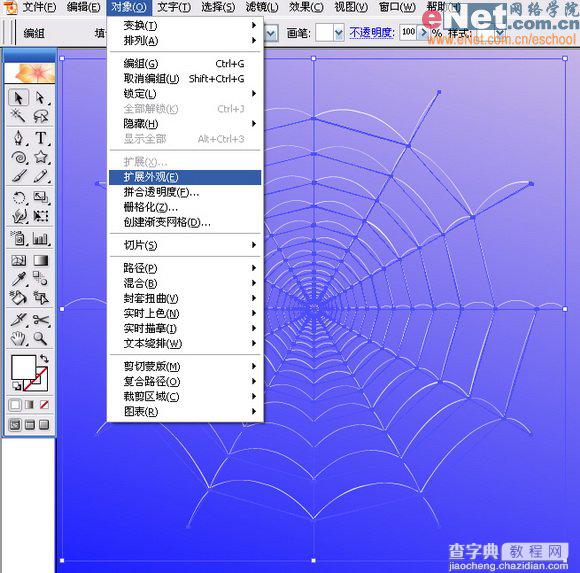Open the 视图(V) menu
The height and width of the screenshot is (573, 580).
click(x=351, y=7)
